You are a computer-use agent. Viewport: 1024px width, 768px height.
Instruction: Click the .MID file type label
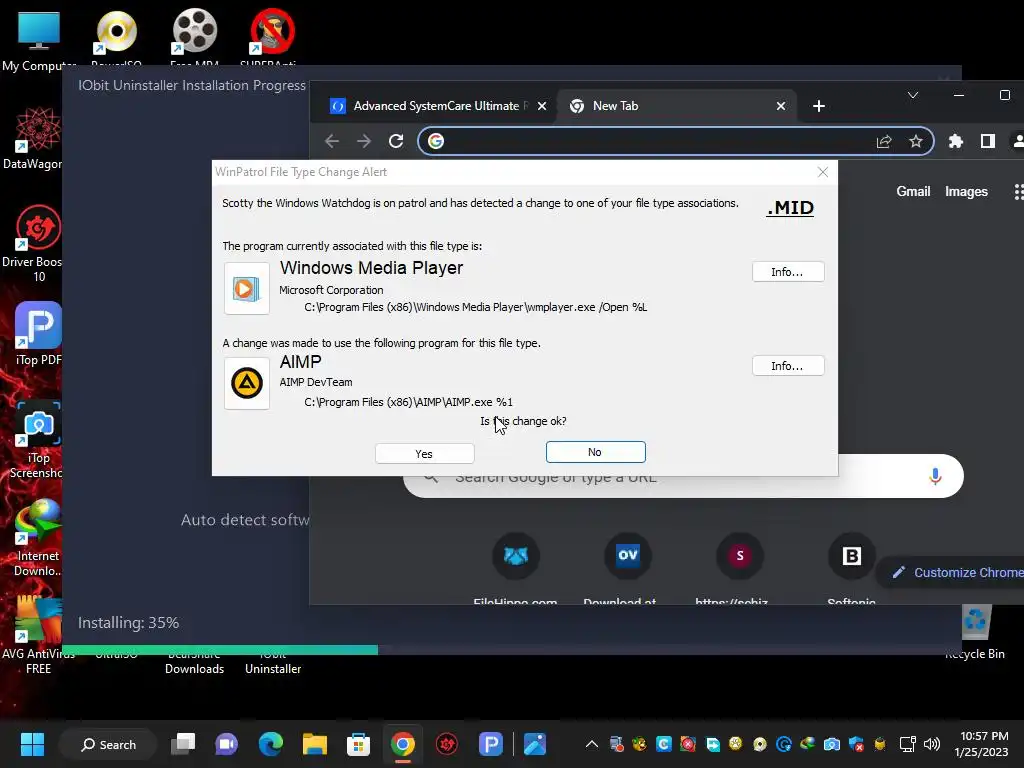click(x=790, y=208)
